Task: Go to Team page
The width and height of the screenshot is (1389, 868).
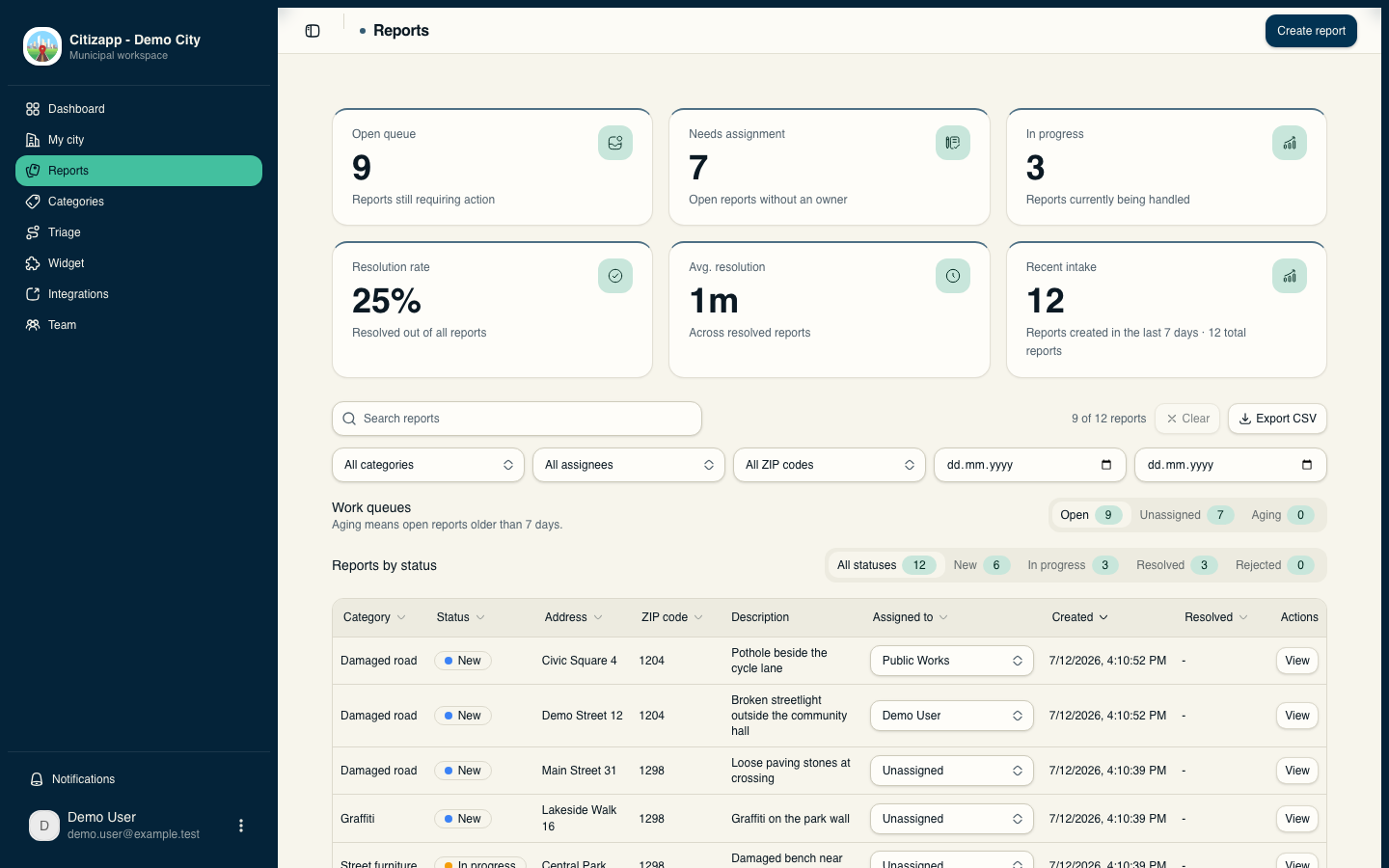Action: [139, 325]
